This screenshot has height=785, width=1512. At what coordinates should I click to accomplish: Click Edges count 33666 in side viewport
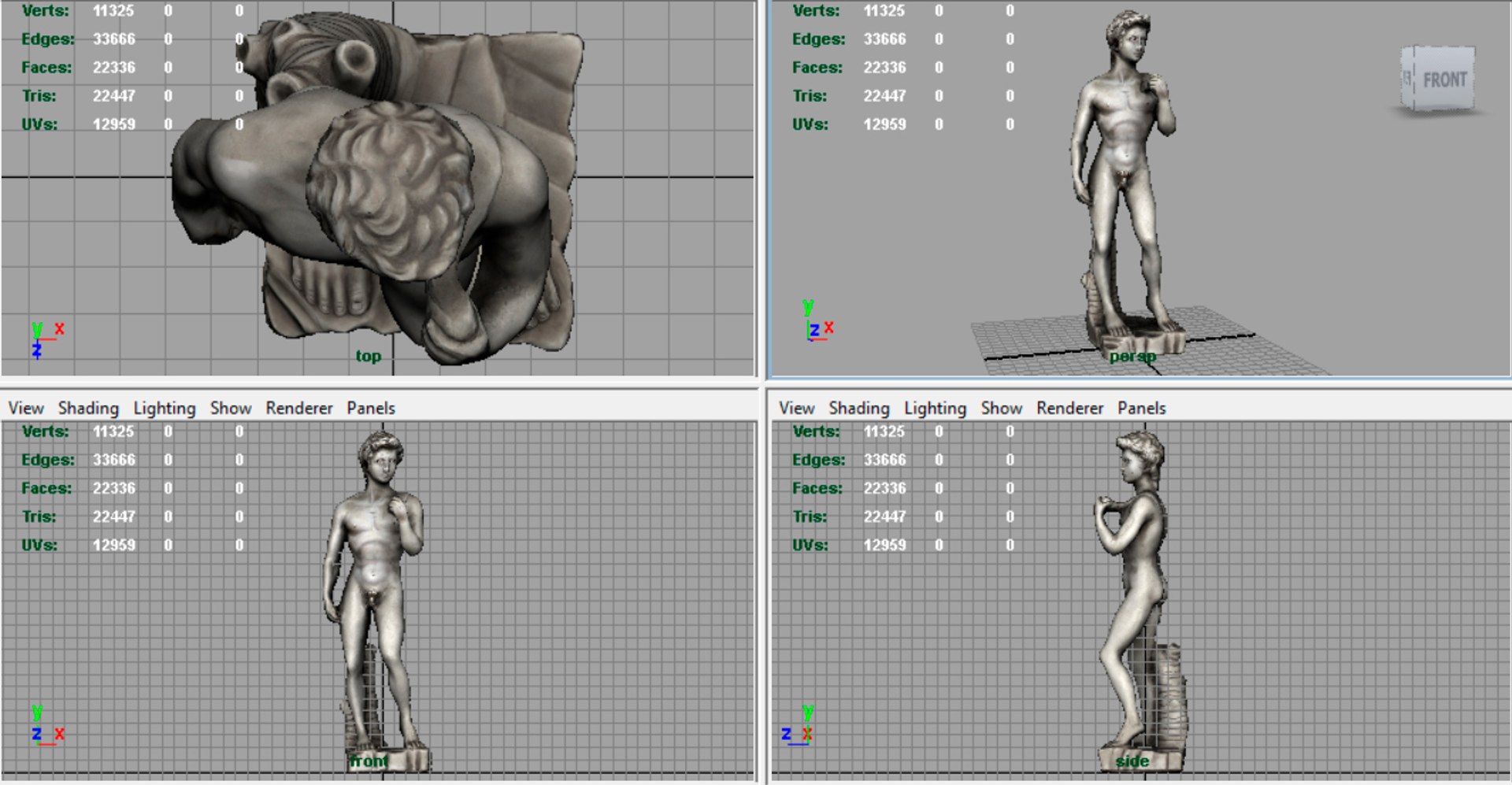884,460
